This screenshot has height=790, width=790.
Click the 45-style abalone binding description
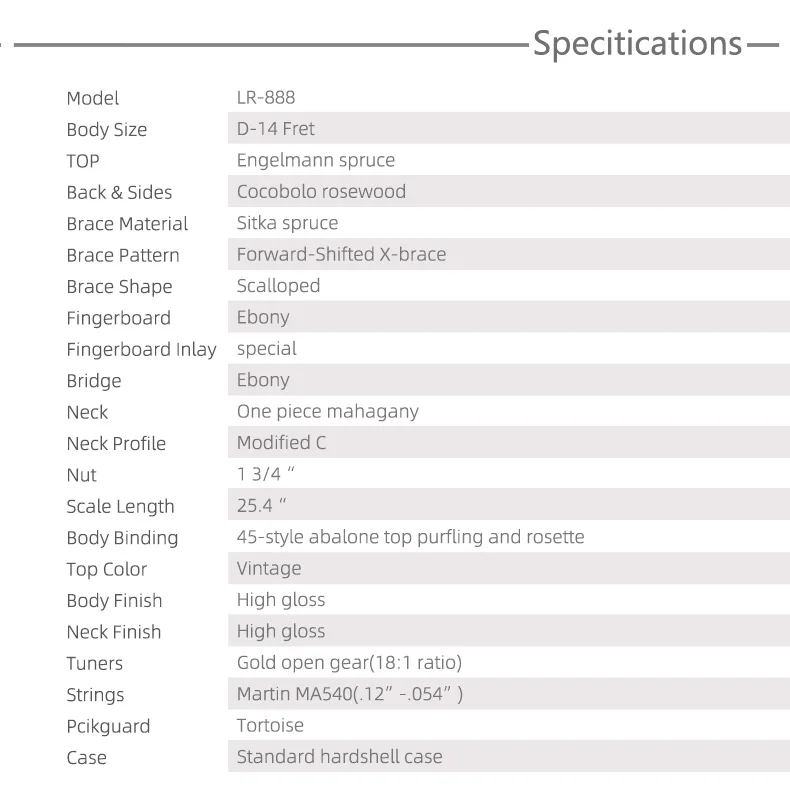[x=410, y=537]
